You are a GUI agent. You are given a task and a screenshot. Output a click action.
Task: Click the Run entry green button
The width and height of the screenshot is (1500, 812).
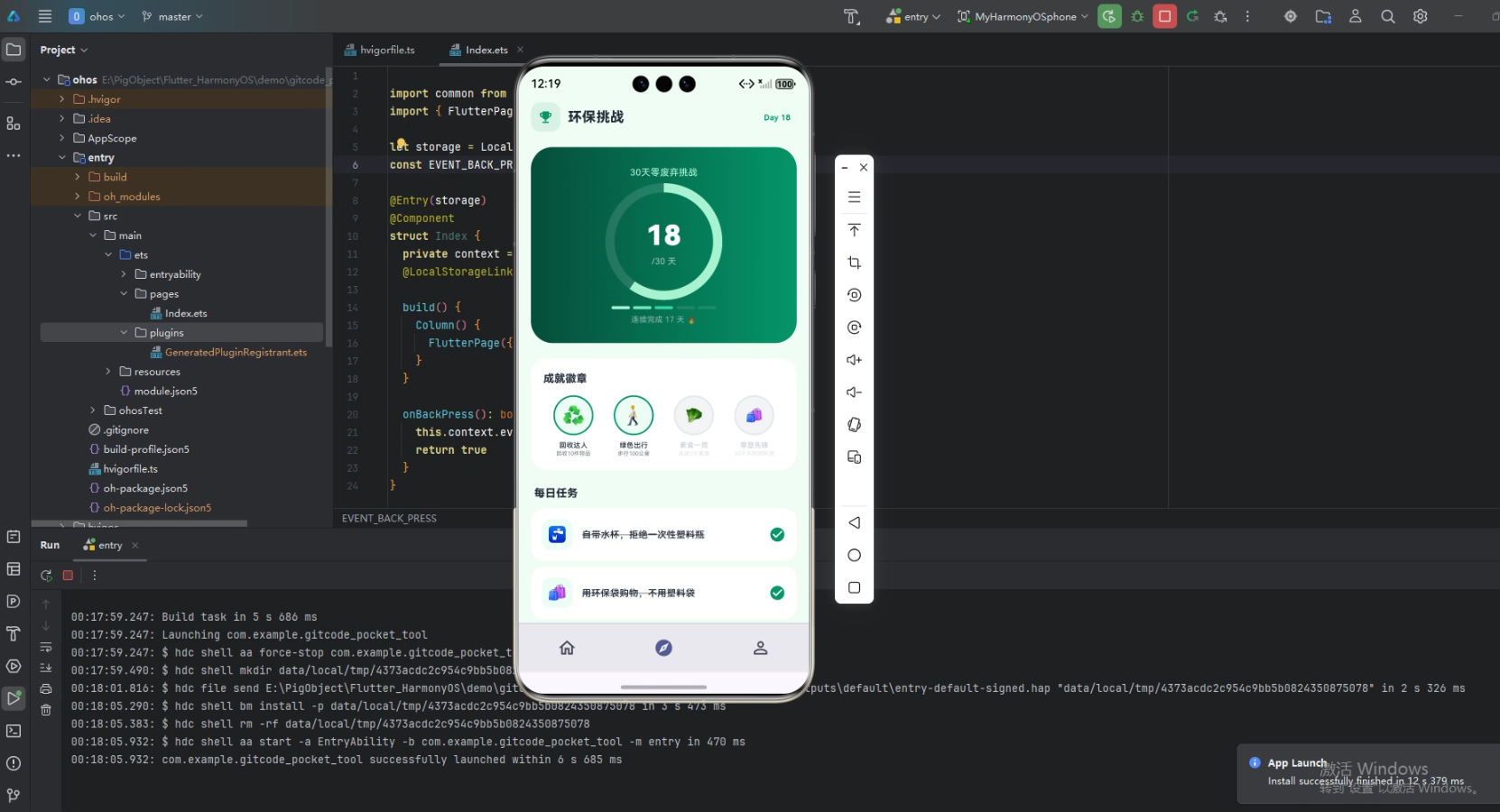[x=1109, y=16]
